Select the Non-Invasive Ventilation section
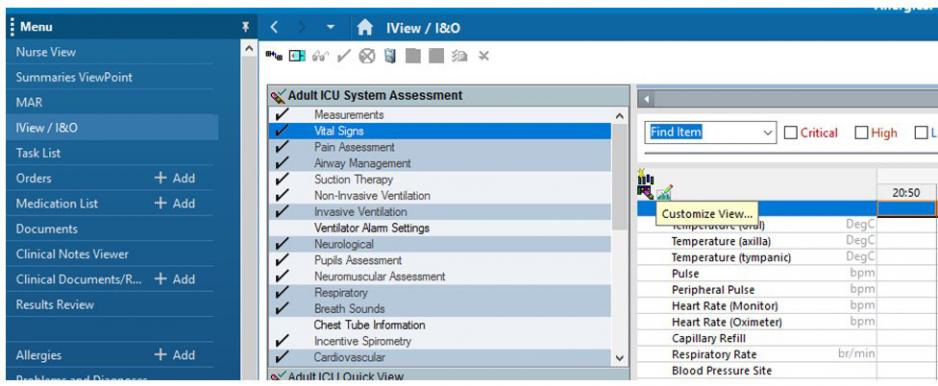 coord(440,195)
